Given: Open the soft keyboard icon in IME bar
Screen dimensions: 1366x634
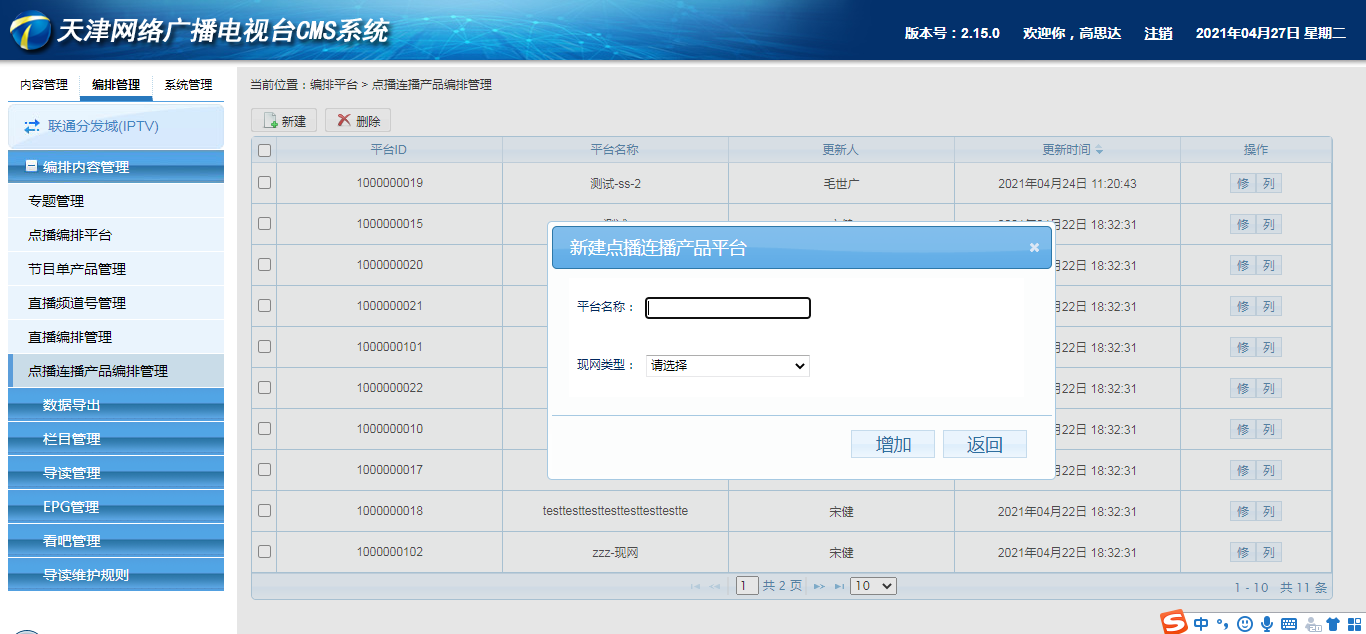Looking at the screenshot, I should (x=1289, y=624).
